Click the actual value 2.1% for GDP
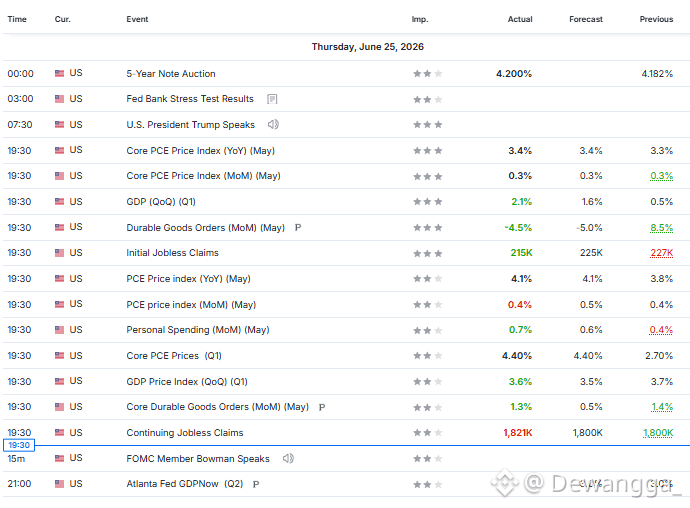 click(521, 202)
